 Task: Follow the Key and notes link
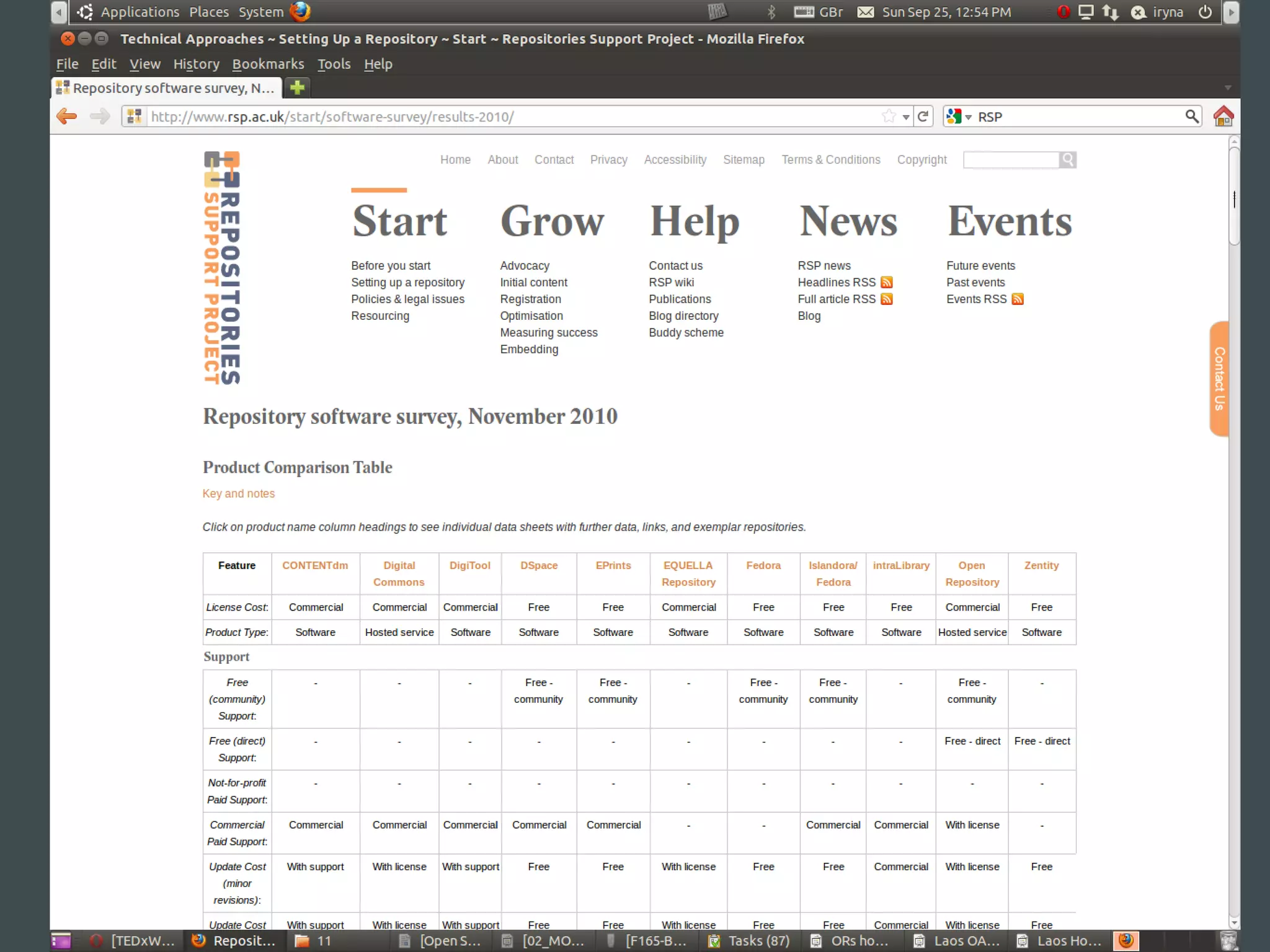click(238, 493)
